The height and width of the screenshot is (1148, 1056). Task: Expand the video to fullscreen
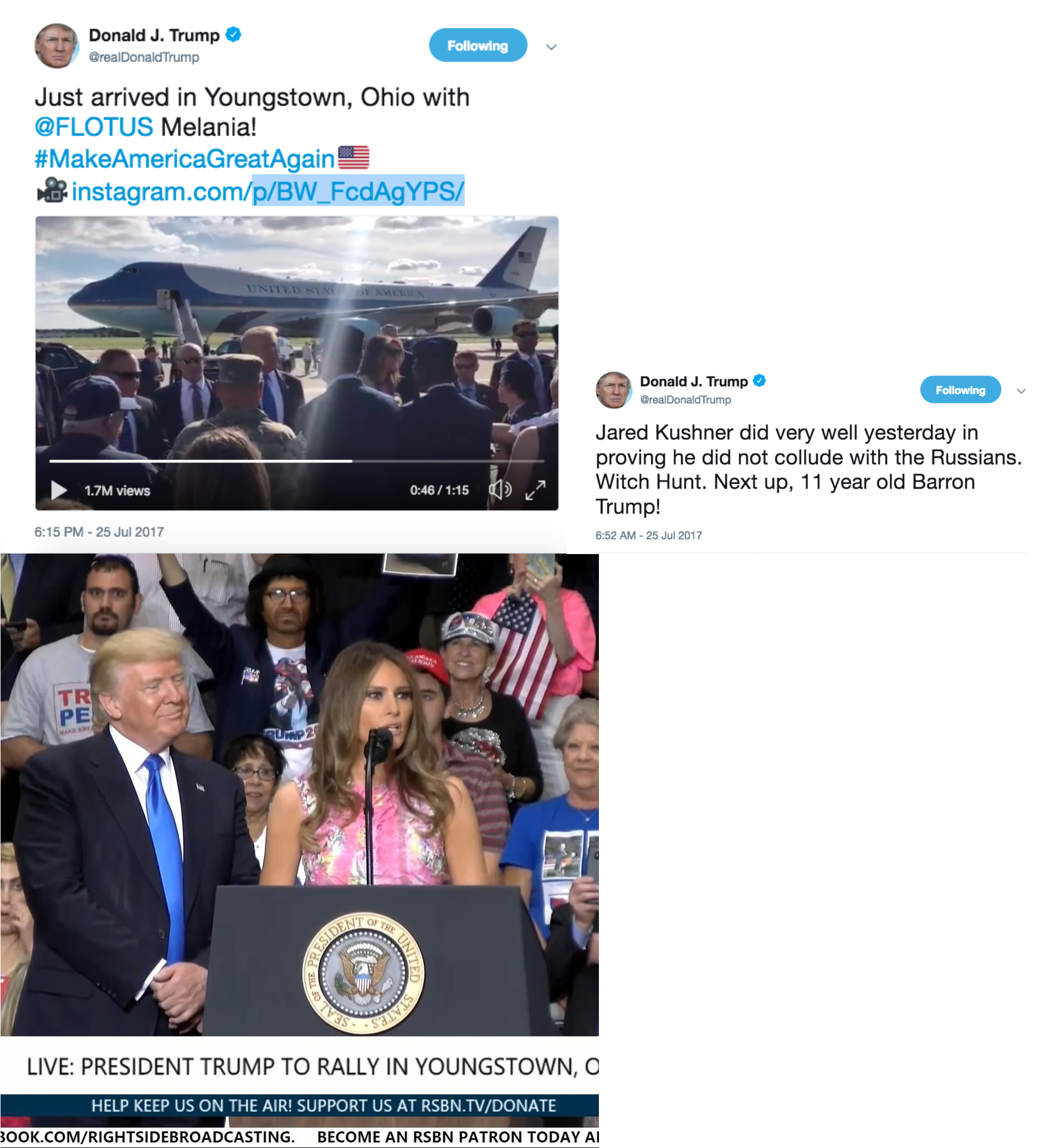535,490
